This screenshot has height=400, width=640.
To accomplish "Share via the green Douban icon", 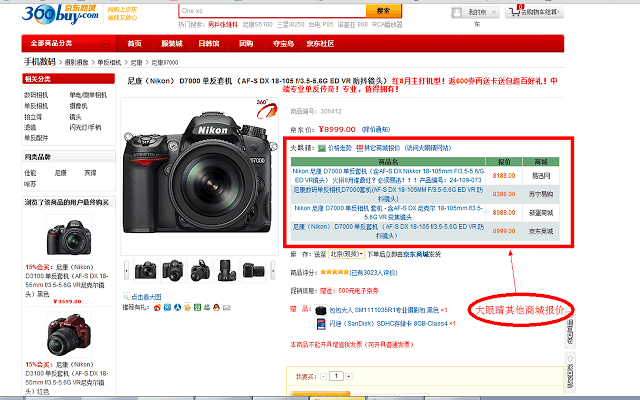I will tap(197, 307).
